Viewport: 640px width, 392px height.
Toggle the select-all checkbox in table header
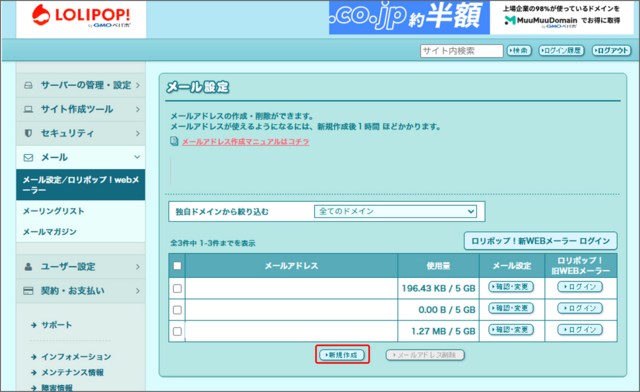coord(177,266)
